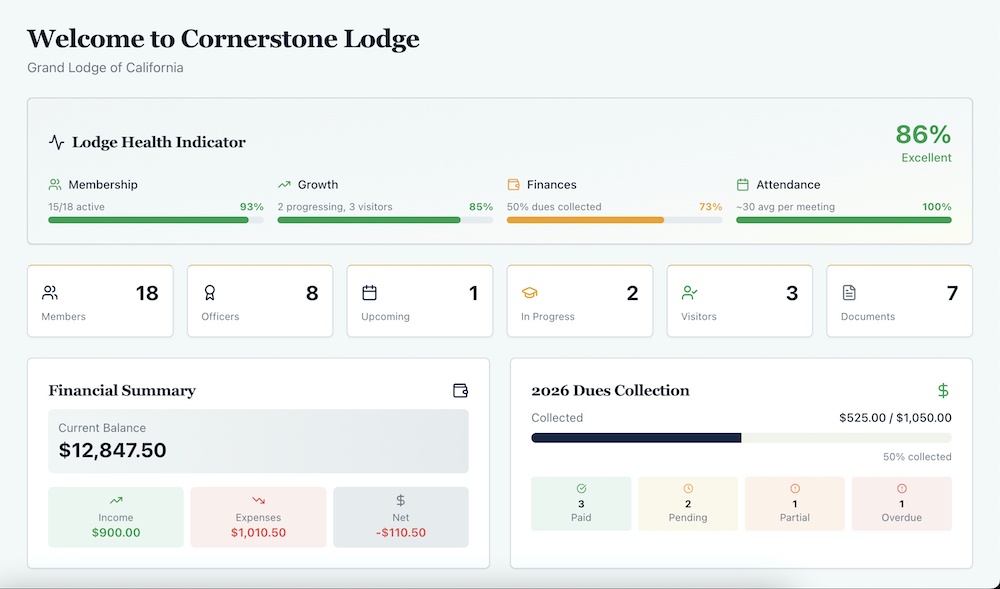The width and height of the screenshot is (1000, 589).
Task: Open the Members stat card
Action: 100,300
